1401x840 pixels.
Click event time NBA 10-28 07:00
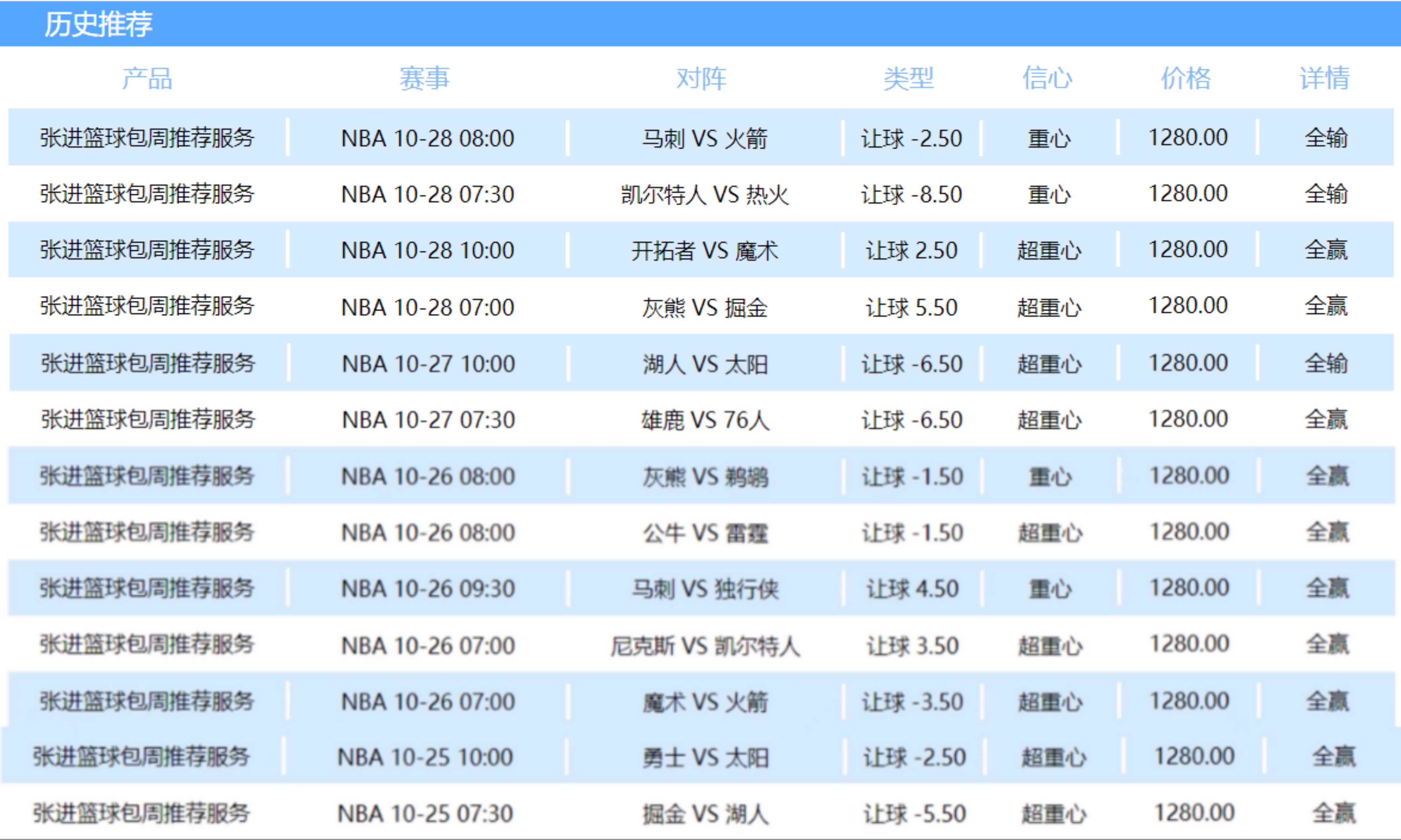point(427,307)
